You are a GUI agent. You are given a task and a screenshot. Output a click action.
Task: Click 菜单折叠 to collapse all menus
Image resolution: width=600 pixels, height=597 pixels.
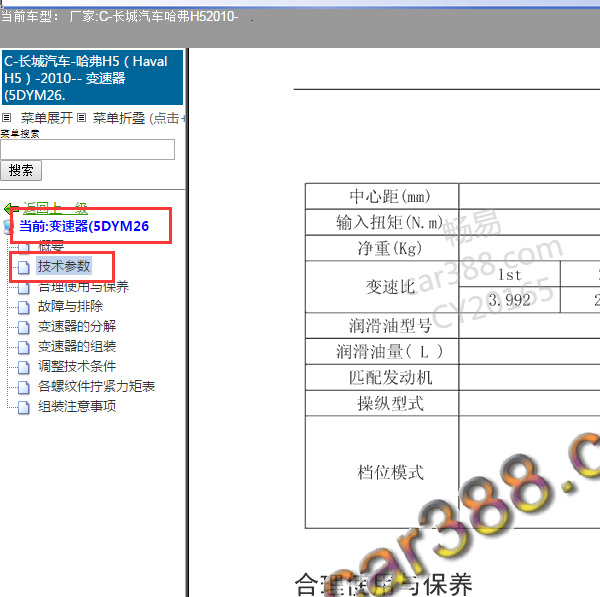(119, 118)
